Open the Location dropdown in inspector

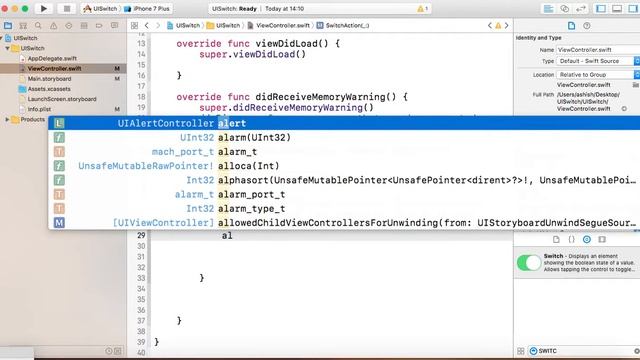598,75
